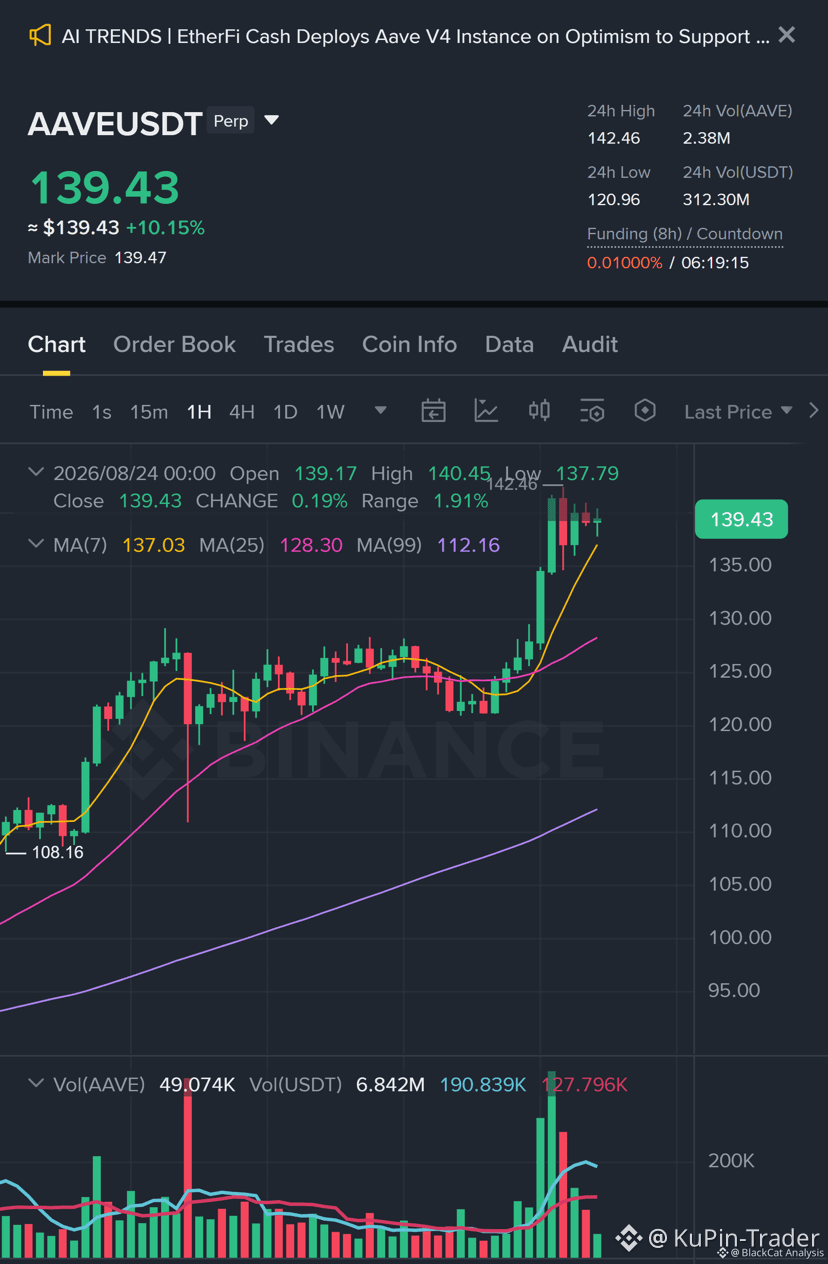Switch to the Order Book tab
This screenshot has width=828, height=1264.
pos(175,344)
